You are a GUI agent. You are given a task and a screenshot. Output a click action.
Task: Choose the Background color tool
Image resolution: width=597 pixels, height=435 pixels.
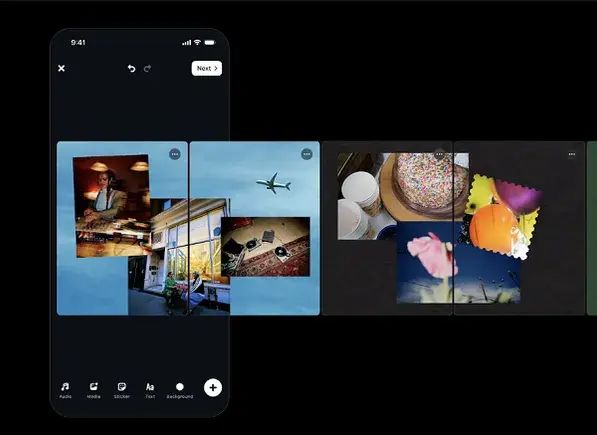(180, 390)
